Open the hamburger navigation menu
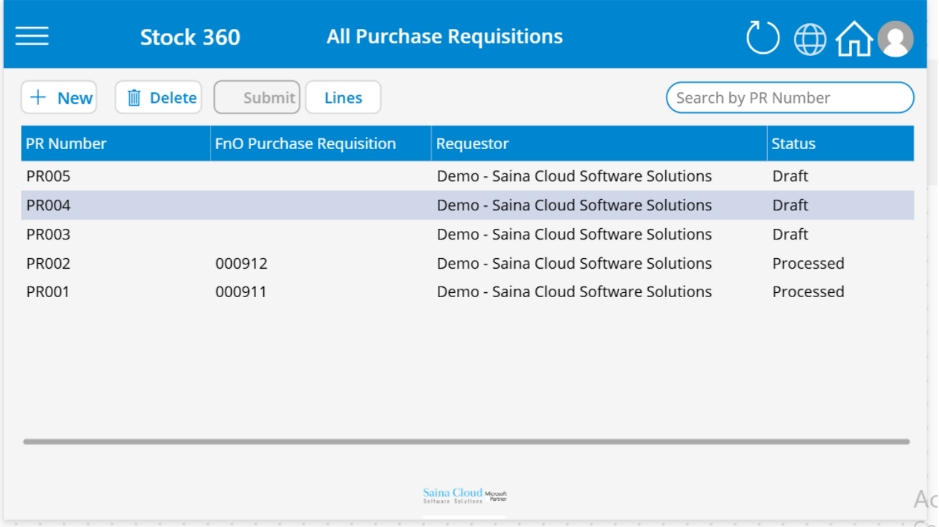The width and height of the screenshot is (939, 527). [x=32, y=37]
